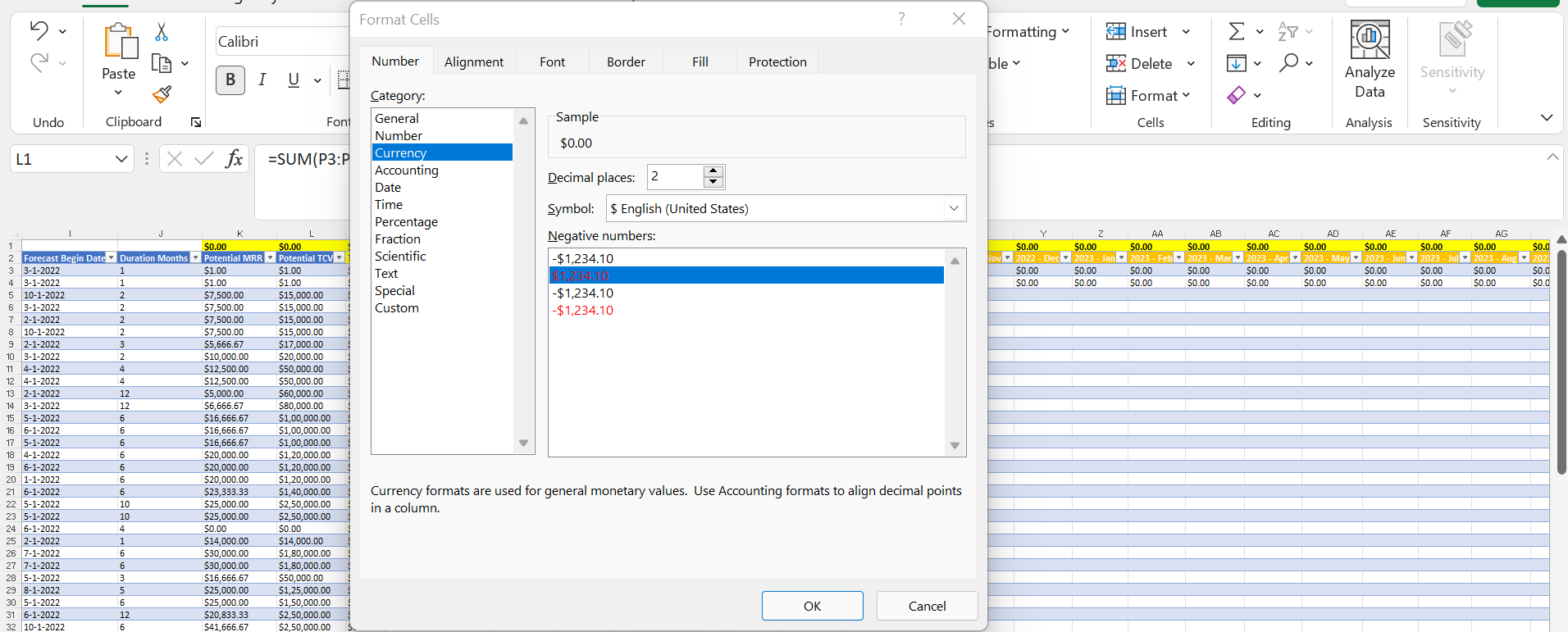Viewport: 1568px width, 632px height.
Task: Click the font name box Calibri
Action: coord(283,41)
